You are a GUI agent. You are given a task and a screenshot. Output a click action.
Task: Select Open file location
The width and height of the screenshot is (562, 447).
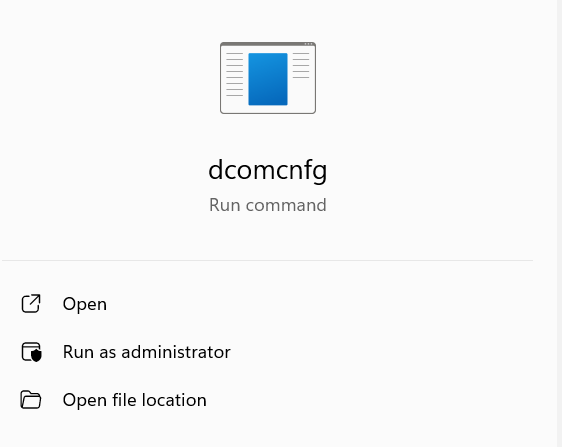(134, 400)
